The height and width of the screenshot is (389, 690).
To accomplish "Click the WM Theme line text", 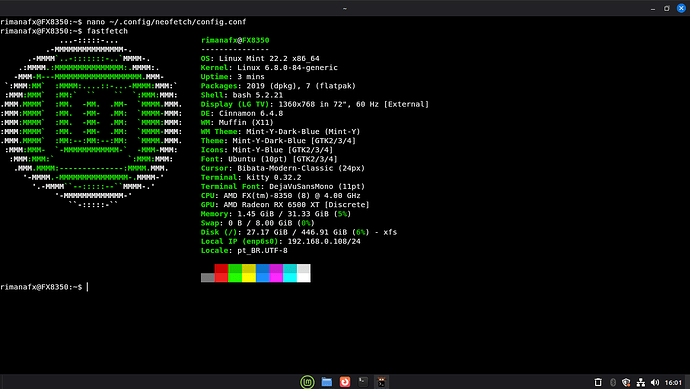I will click(281, 132).
